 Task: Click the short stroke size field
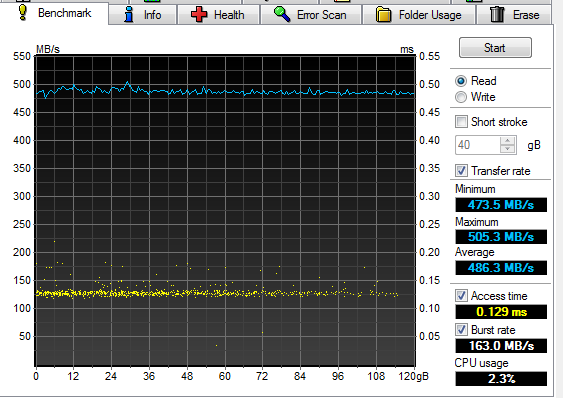pos(478,145)
